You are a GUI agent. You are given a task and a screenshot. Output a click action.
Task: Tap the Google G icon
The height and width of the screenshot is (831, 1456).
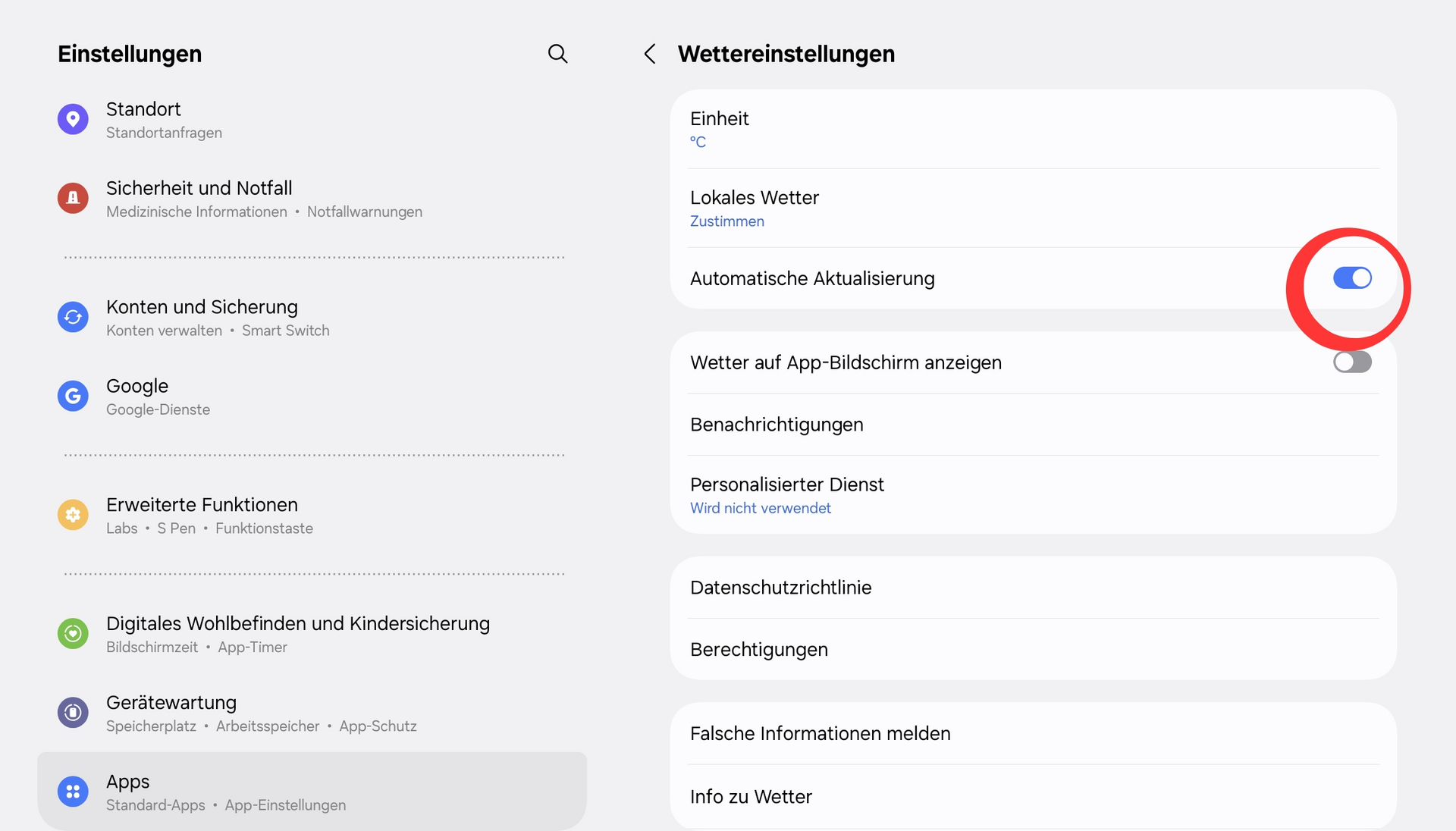pyautogui.click(x=73, y=397)
